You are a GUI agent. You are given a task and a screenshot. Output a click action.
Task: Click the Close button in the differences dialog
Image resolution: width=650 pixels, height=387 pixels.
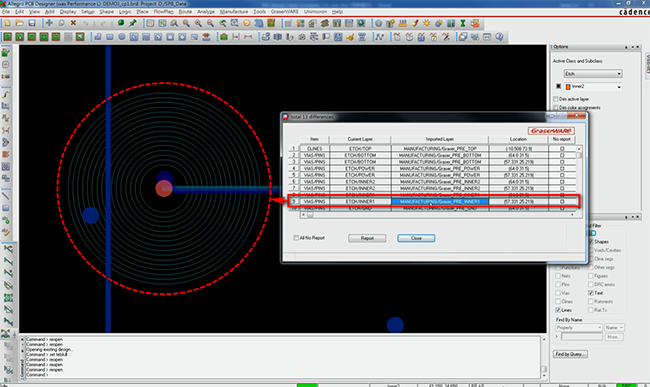[416, 238]
